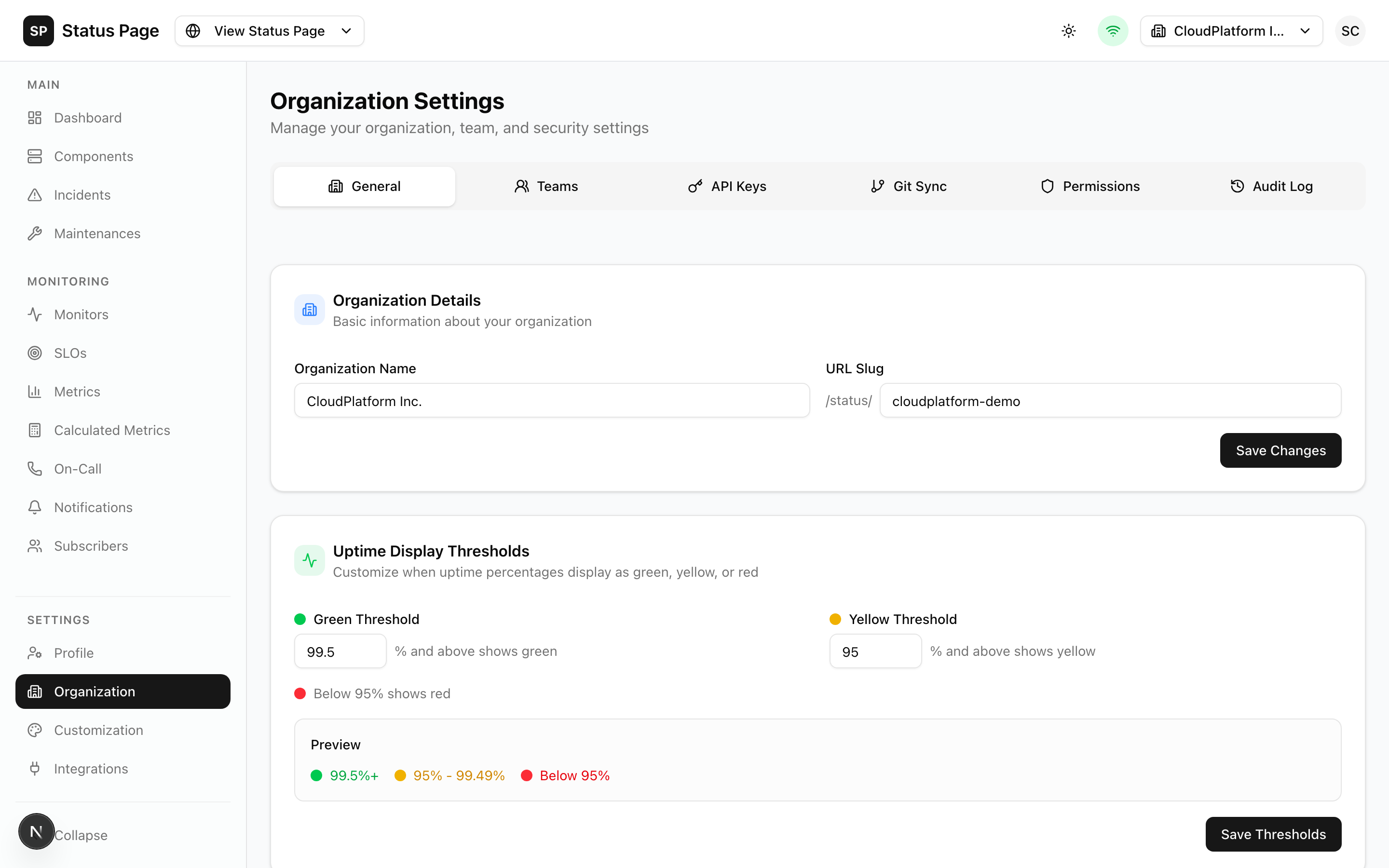View the Subscribers list

[91, 545]
